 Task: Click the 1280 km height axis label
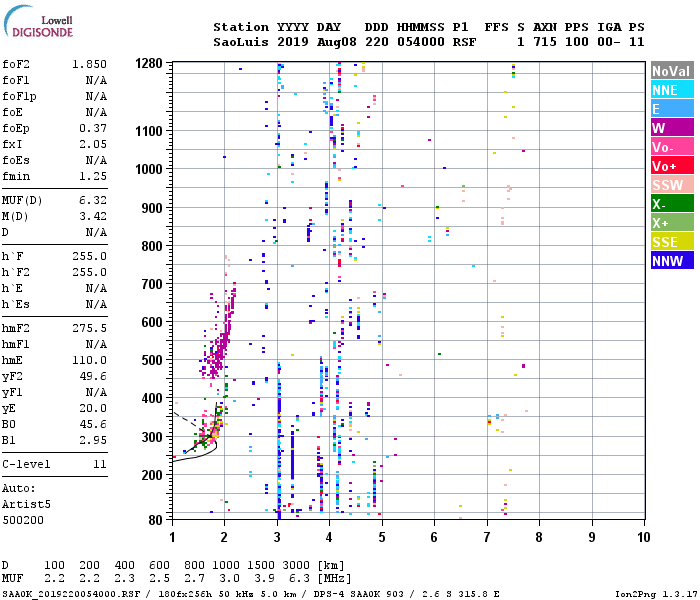tap(149, 63)
